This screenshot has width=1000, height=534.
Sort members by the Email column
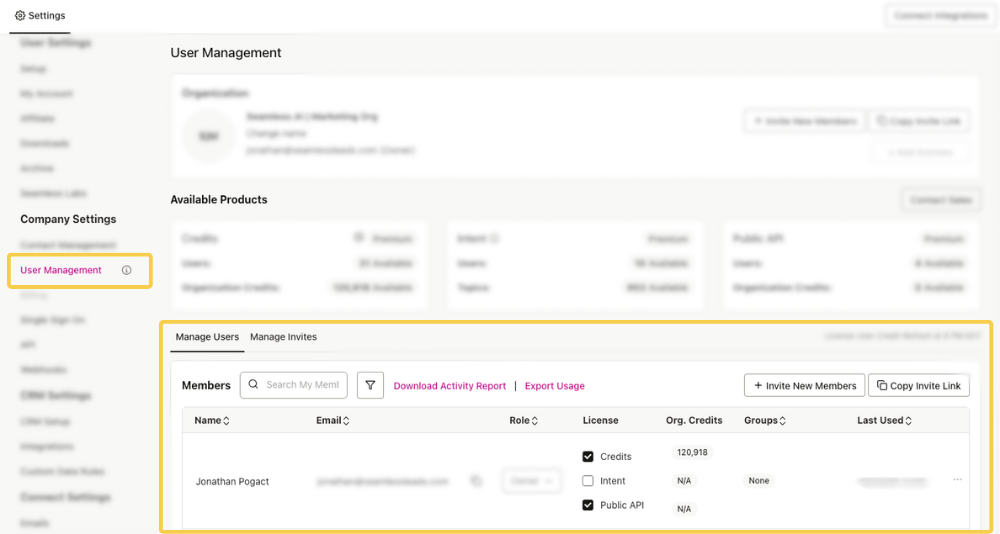332,420
